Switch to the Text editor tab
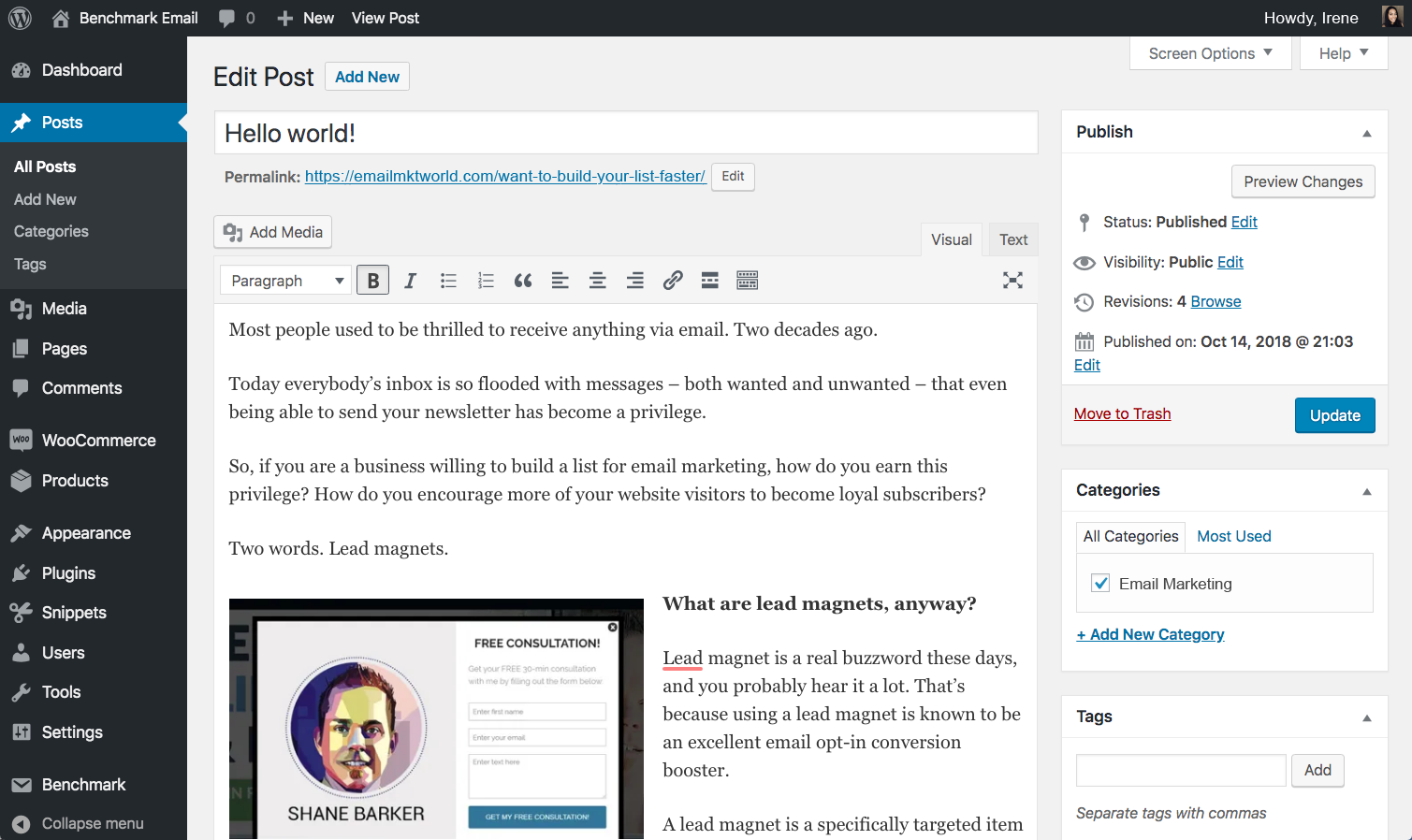1412x840 pixels. coord(1012,239)
